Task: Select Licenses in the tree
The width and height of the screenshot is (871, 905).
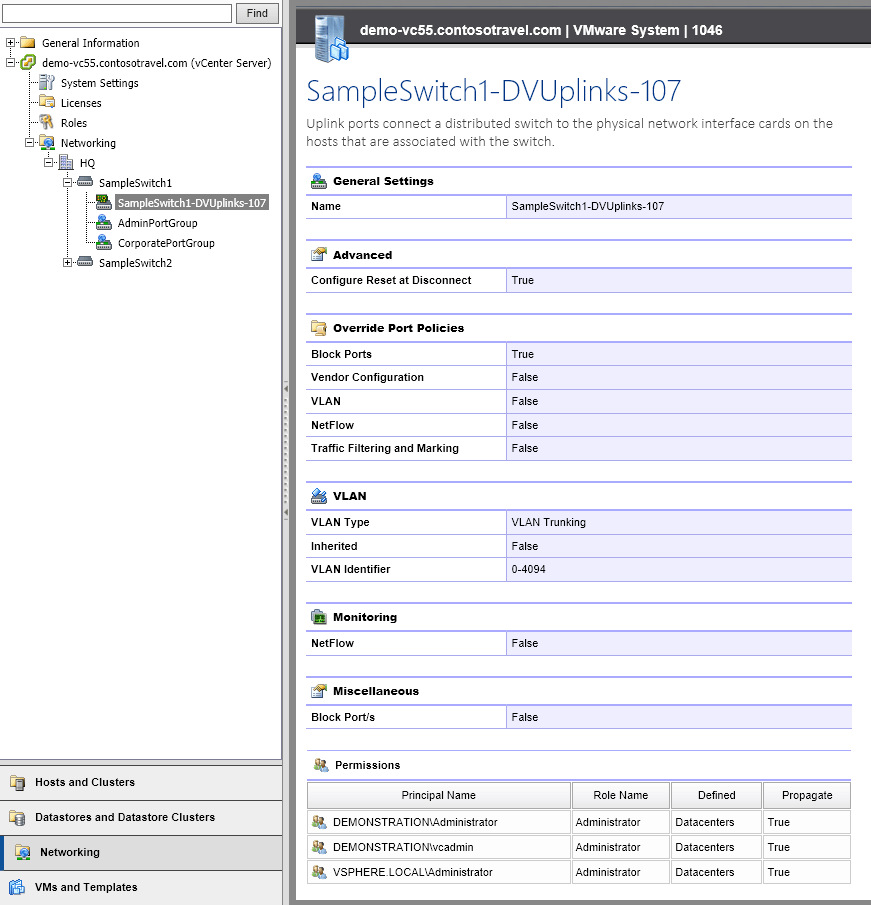Action: coord(81,103)
